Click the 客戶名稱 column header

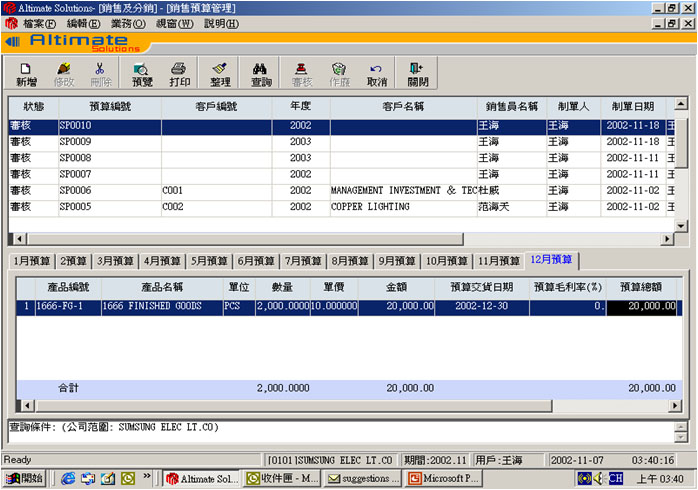[403, 106]
